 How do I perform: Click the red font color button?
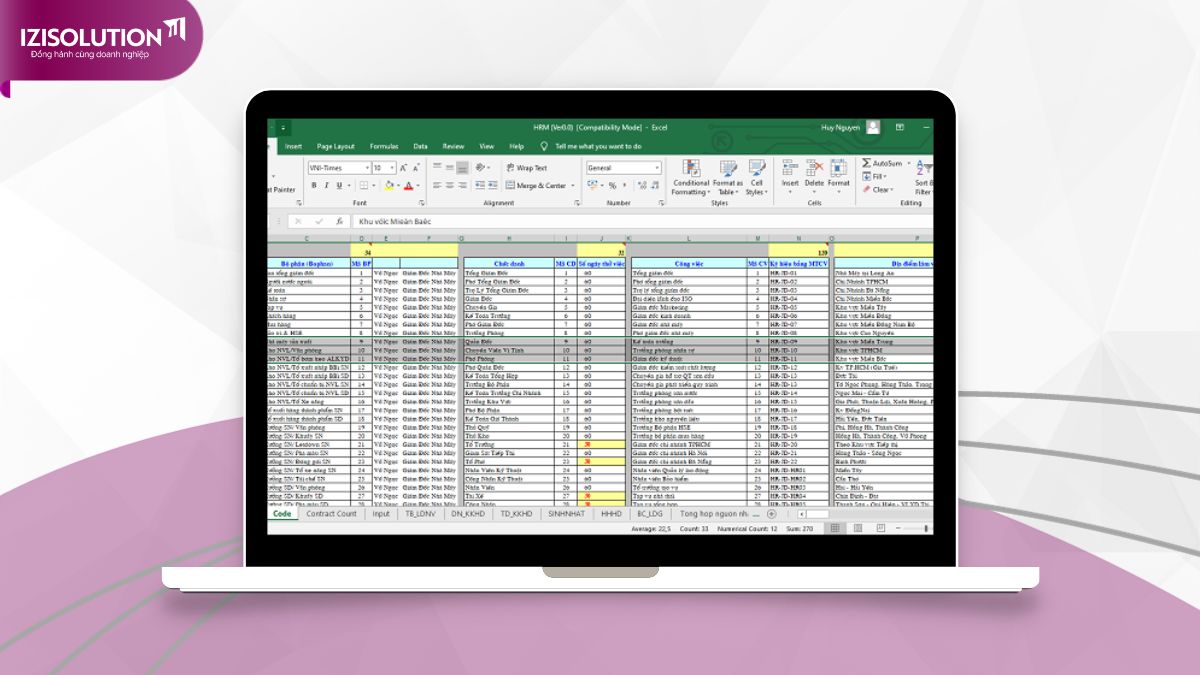pos(408,186)
